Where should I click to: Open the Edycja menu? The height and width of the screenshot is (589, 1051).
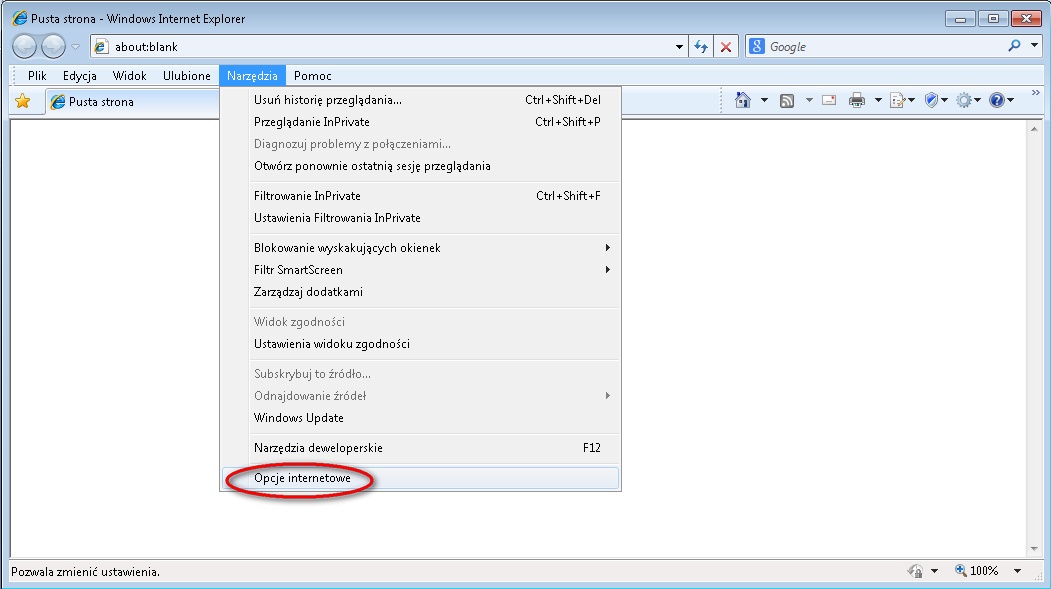click(80, 76)
